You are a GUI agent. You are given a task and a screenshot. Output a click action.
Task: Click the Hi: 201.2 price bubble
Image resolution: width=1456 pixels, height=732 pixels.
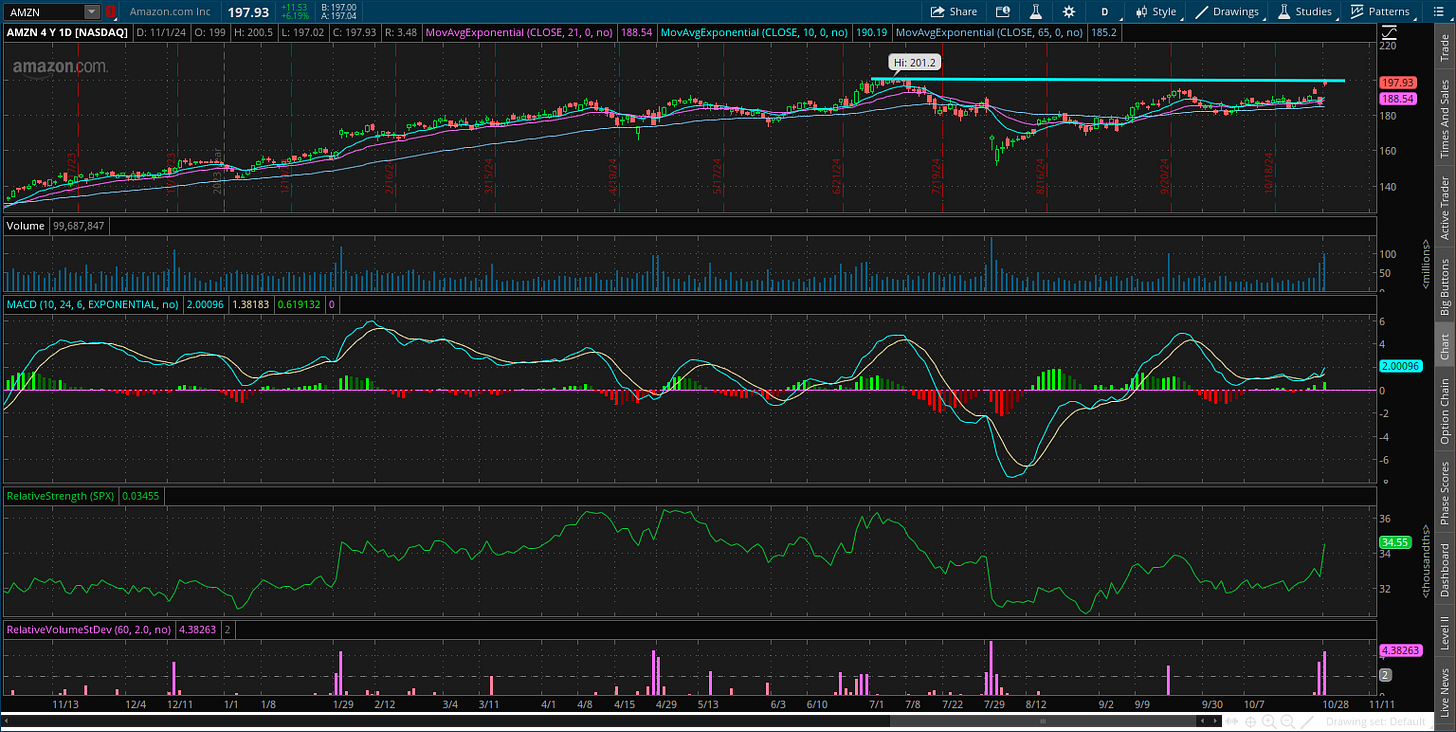tap(913, 62)
